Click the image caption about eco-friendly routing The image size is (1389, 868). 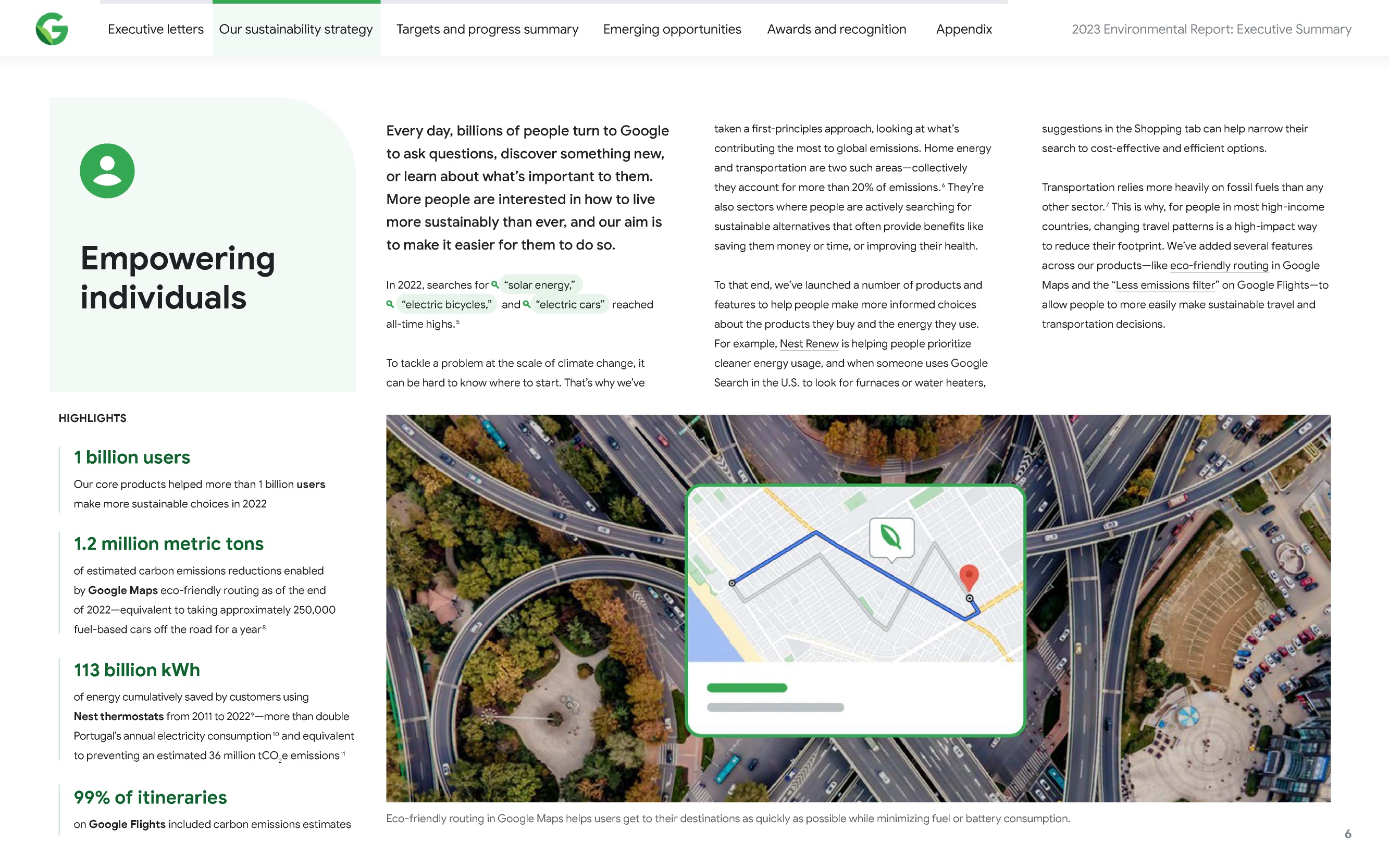point(728,819)
